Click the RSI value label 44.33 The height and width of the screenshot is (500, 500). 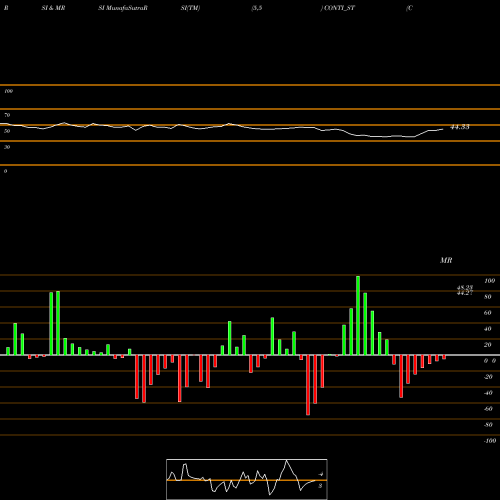tap(460, 127)
